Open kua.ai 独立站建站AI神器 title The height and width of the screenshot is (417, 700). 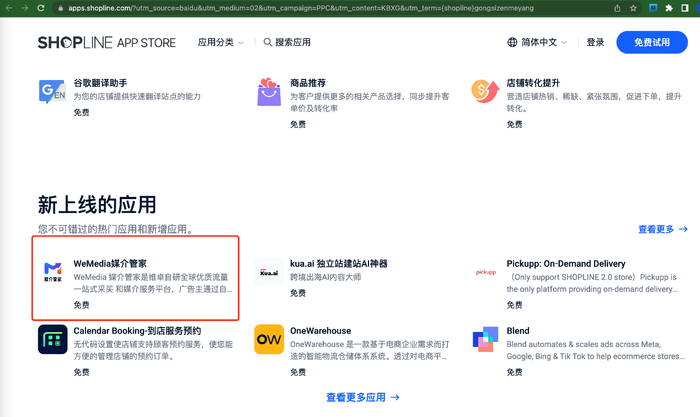pos(339,264)
